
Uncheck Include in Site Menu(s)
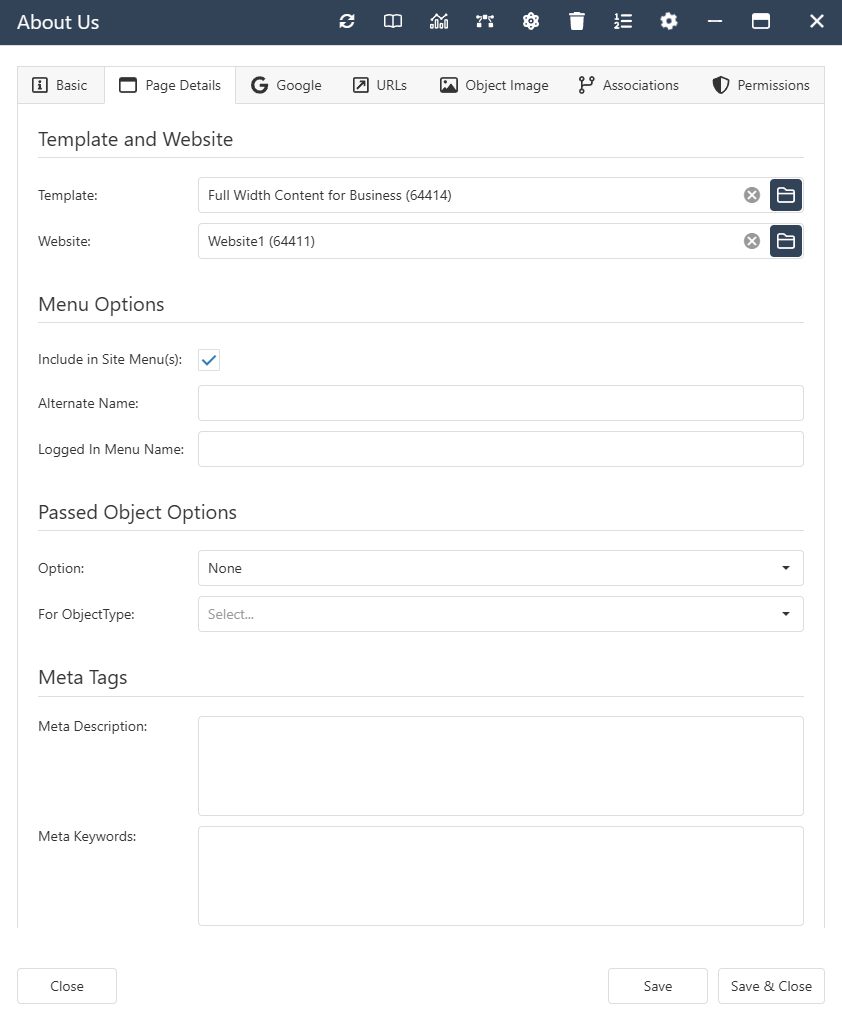(209, 360)
